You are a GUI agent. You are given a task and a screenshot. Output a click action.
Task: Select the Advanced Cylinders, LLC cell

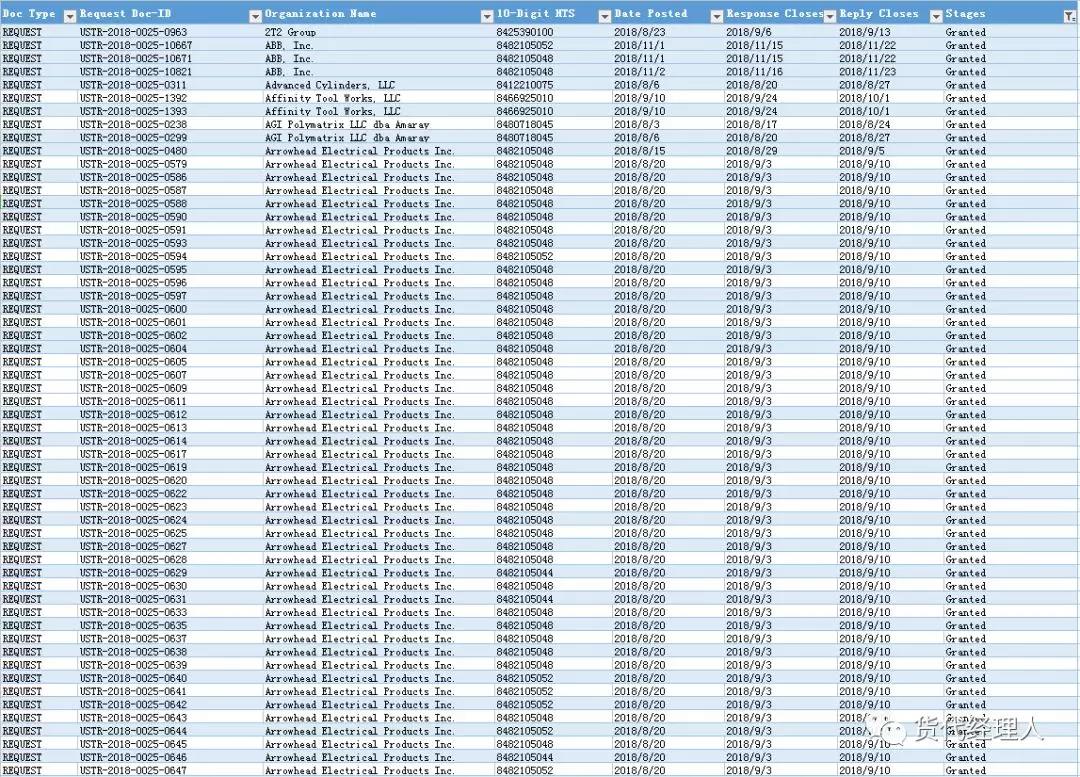click(x=378, y=85)
